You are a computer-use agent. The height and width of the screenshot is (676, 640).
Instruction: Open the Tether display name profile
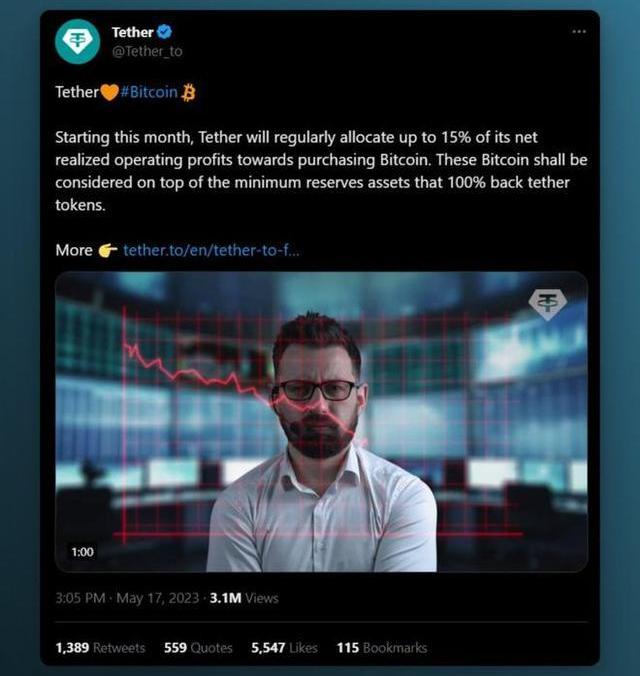[x=132, y=33]
